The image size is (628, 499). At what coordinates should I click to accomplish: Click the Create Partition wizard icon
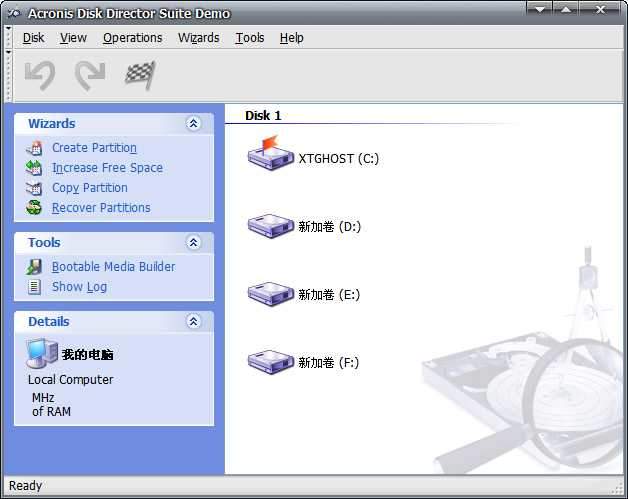(34, 148)
